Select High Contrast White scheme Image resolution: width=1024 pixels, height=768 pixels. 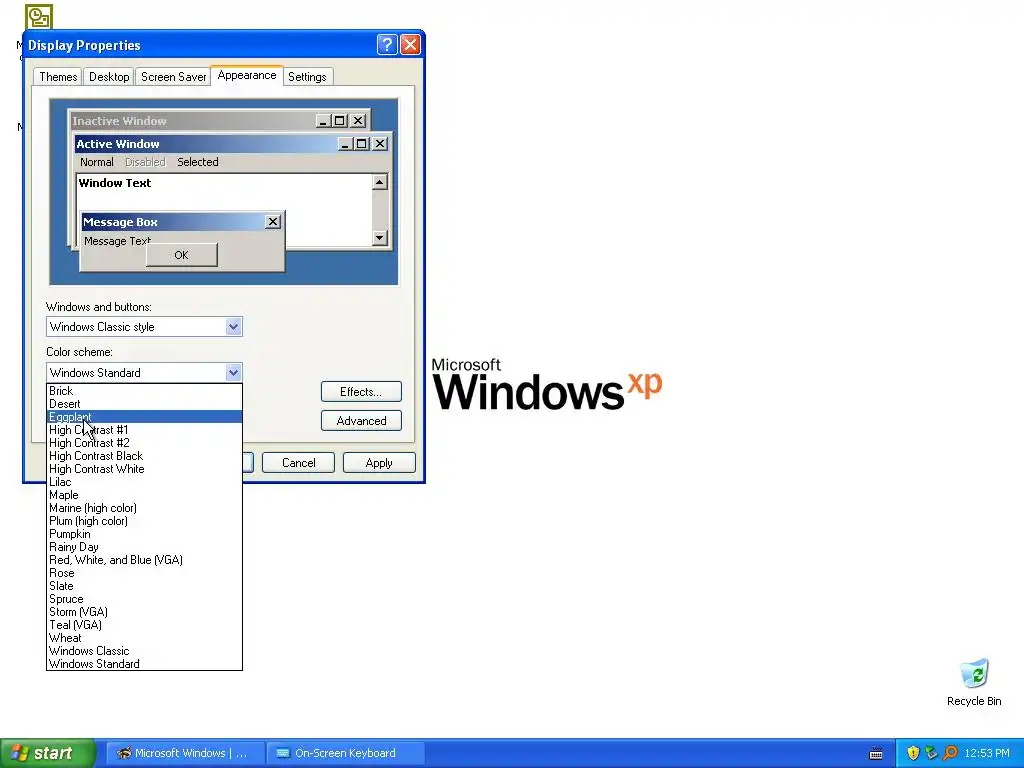144,469
